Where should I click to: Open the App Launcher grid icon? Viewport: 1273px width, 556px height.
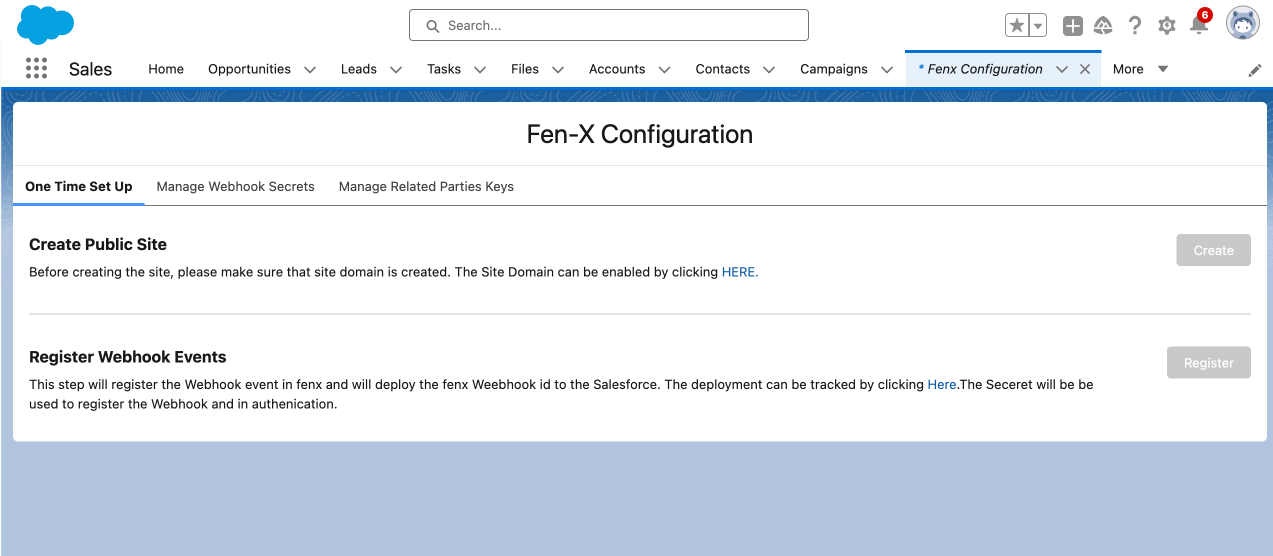(36, 69)
